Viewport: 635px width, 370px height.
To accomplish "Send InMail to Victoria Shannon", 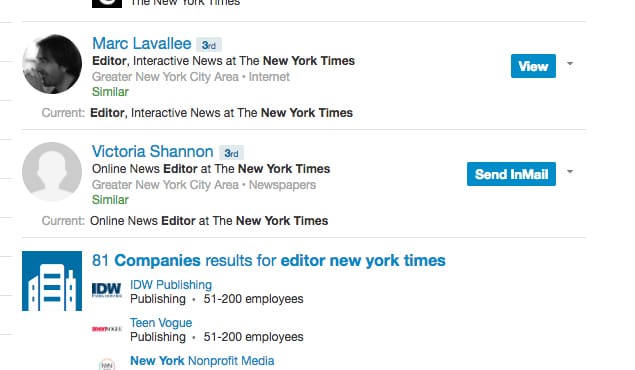I will [511, 174].
